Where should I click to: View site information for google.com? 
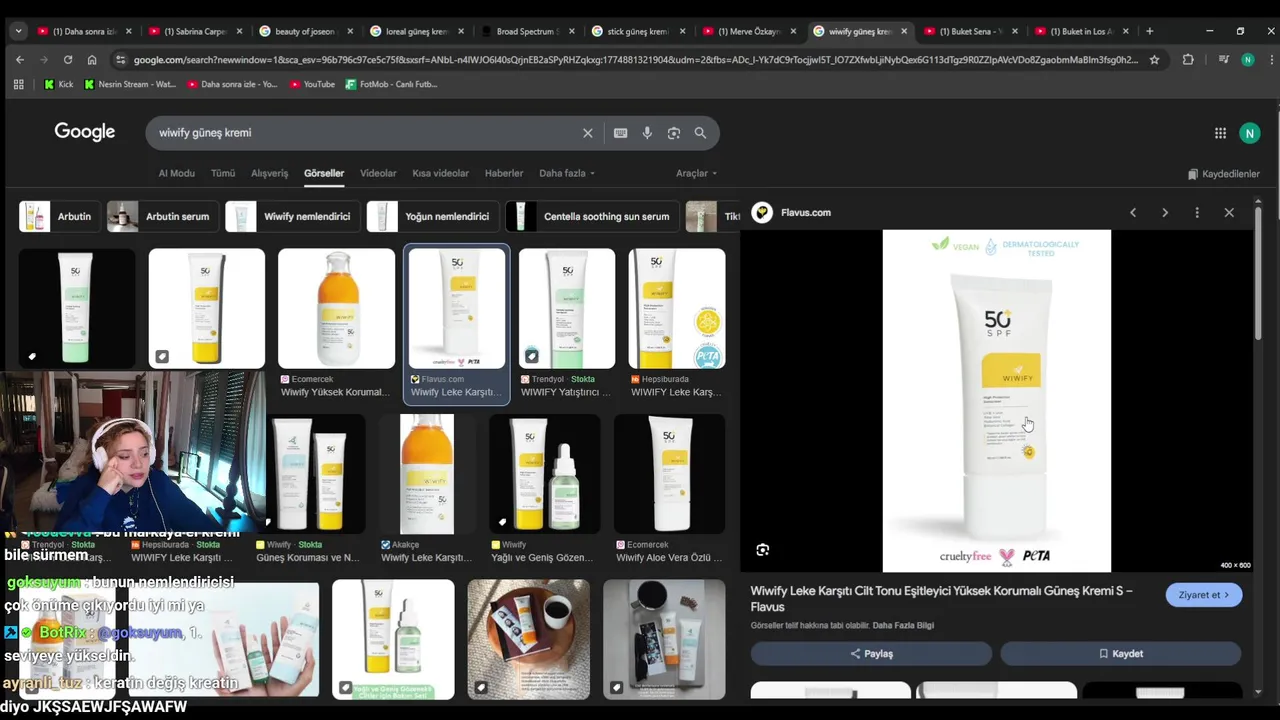(x=120, y=60)
